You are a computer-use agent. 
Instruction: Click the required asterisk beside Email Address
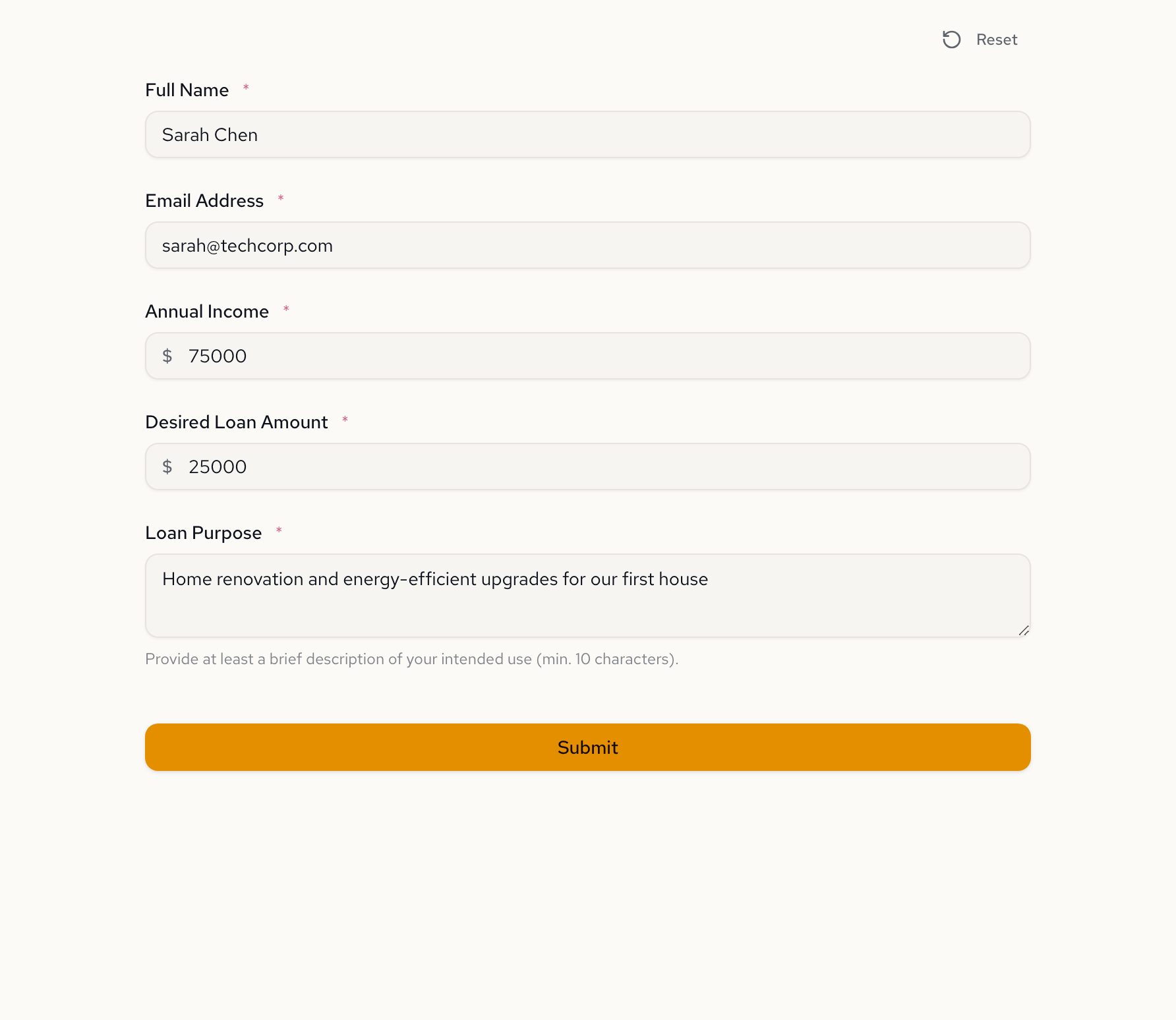point(281,198)
